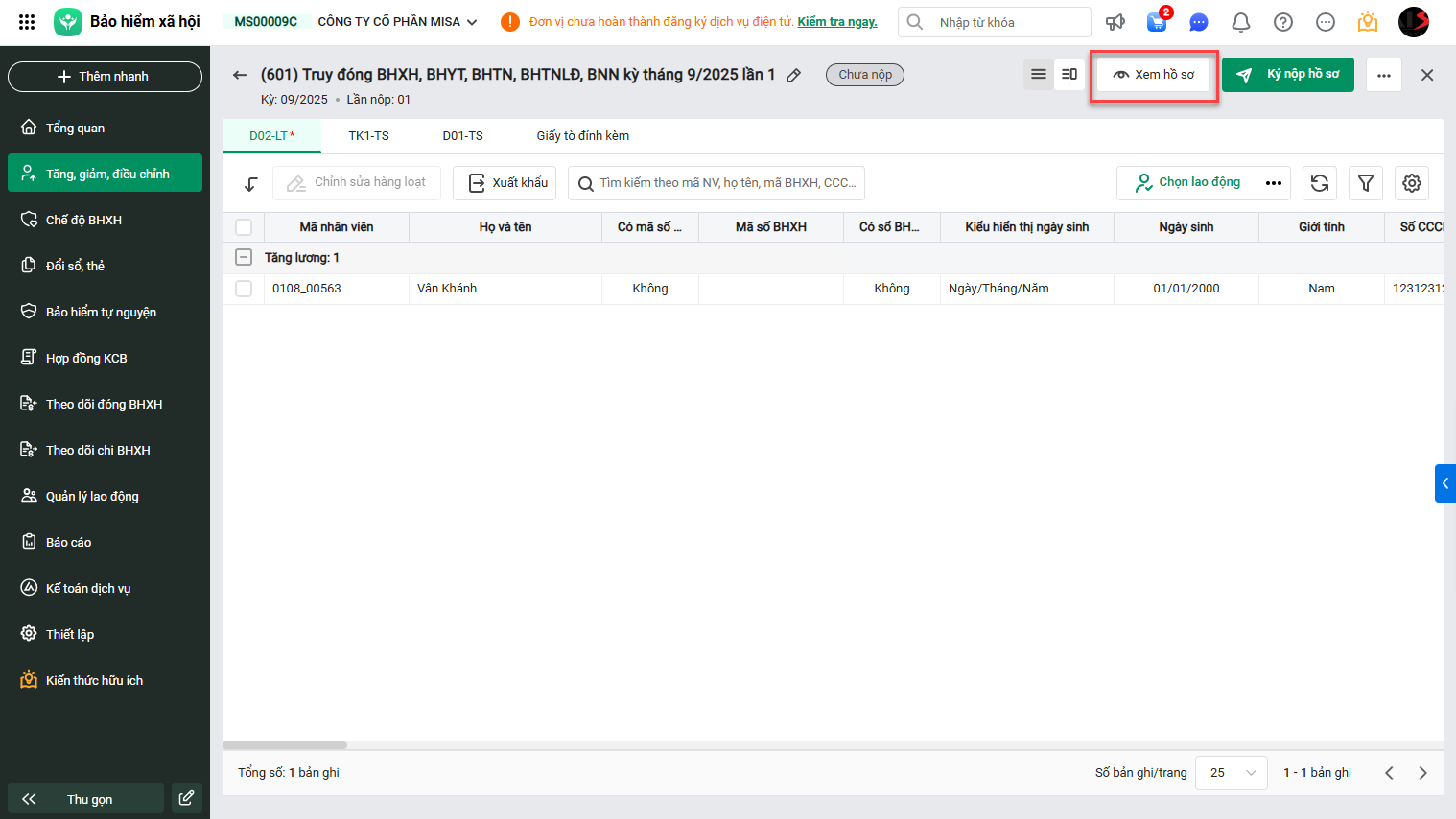Open the notifications bell icon
Screen dimensions: 1456x819
tap(1240, 22)
